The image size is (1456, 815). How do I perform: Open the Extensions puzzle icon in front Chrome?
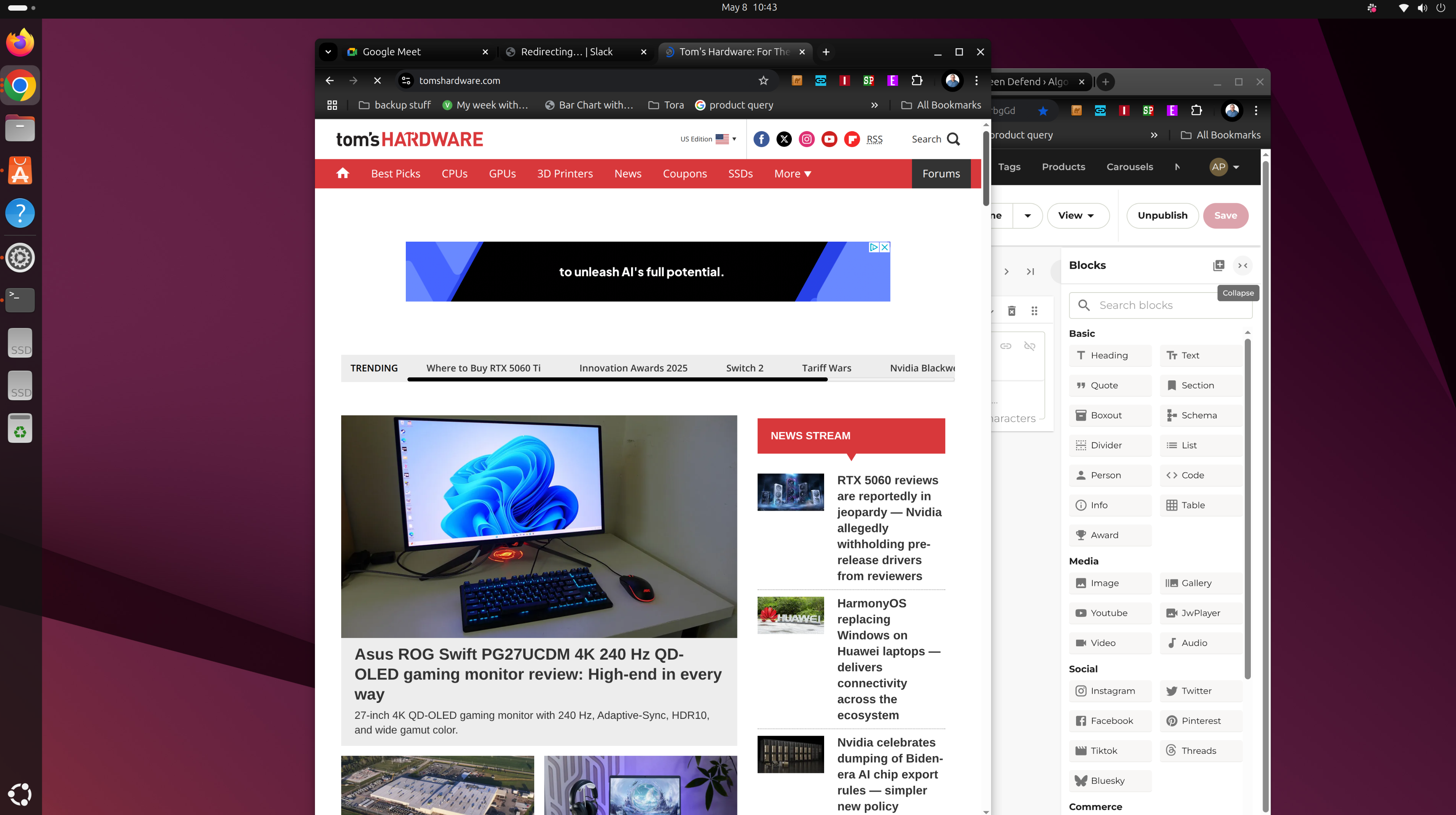(917, 81)
